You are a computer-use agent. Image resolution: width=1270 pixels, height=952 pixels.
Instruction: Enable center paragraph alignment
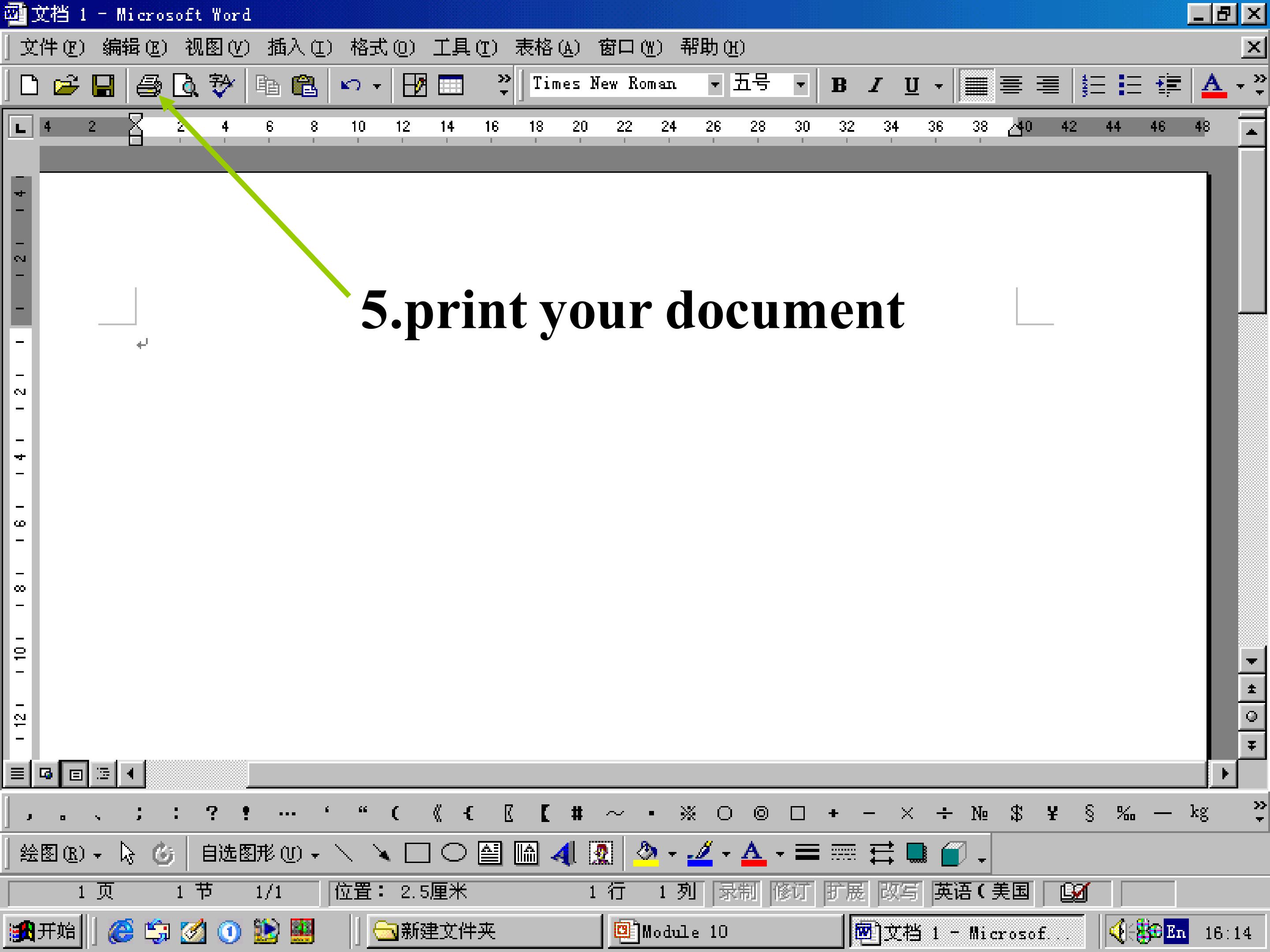pos(1011,86)
